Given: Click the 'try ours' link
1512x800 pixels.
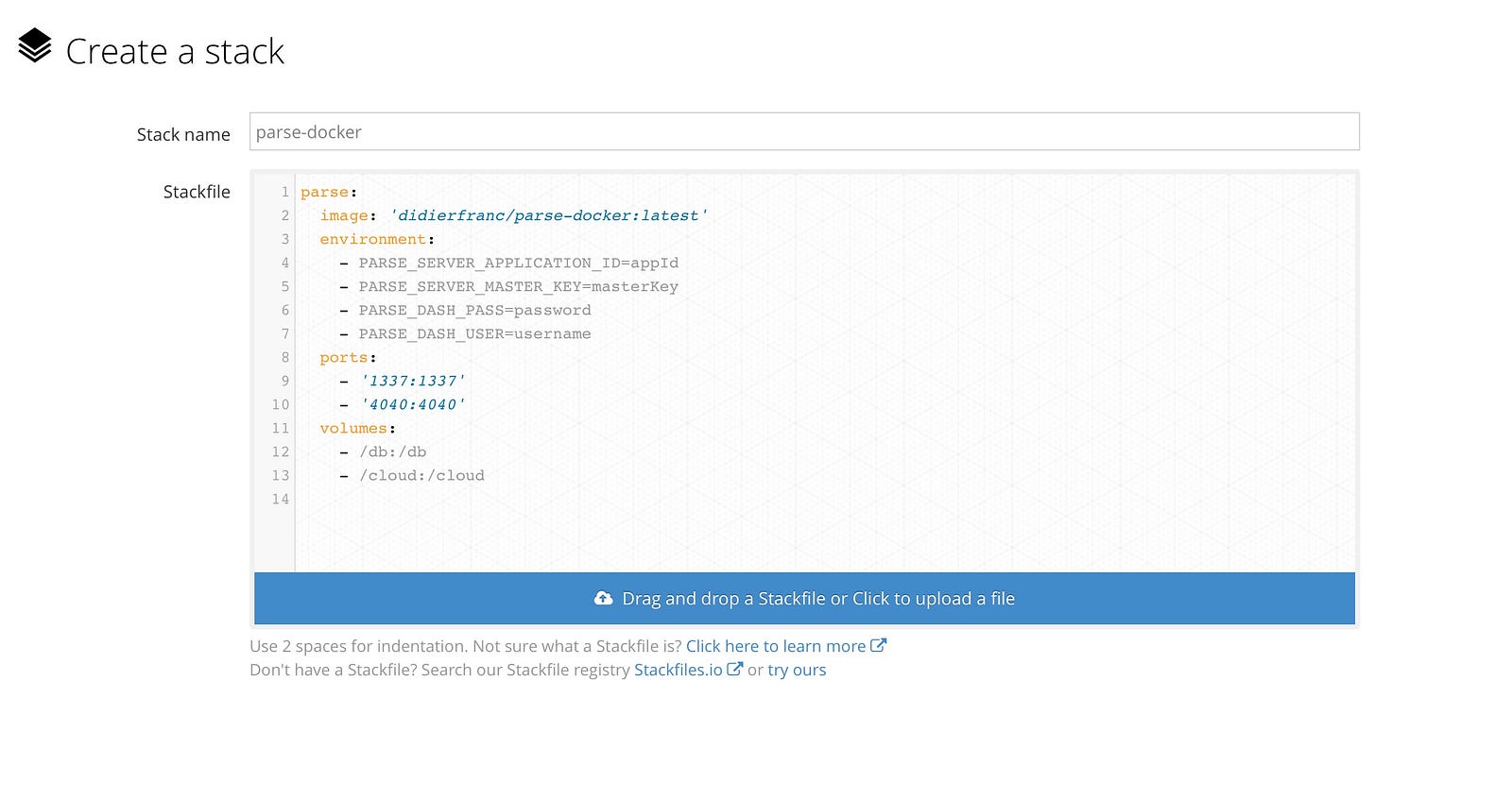Looking at the screenshot, I should click(797, 670).
